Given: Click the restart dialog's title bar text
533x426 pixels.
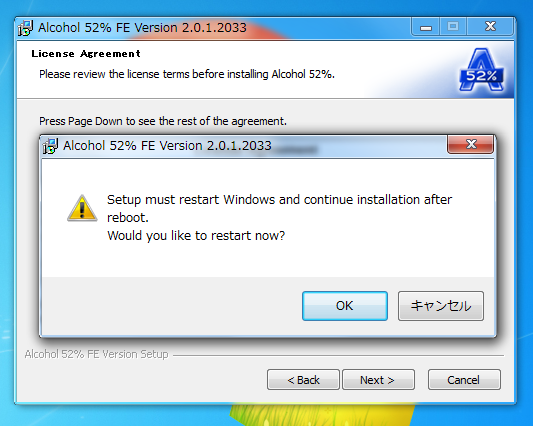Looking at the screenshot, I should (167, 146).
